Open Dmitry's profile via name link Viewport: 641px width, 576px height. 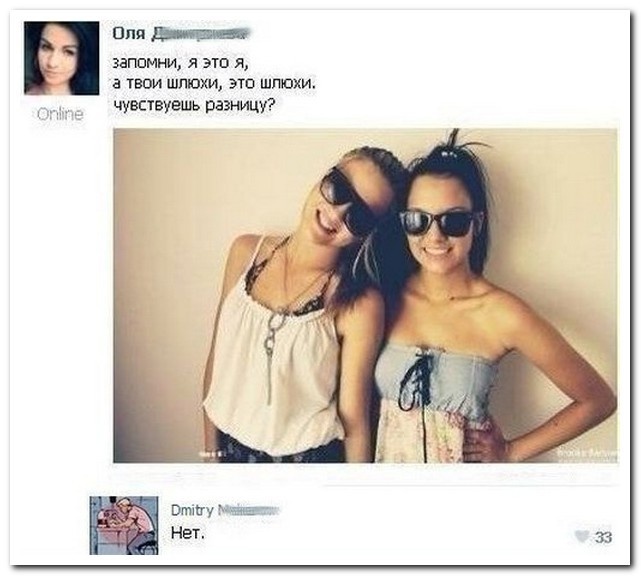pyautogui.click(x=225, y=510)
